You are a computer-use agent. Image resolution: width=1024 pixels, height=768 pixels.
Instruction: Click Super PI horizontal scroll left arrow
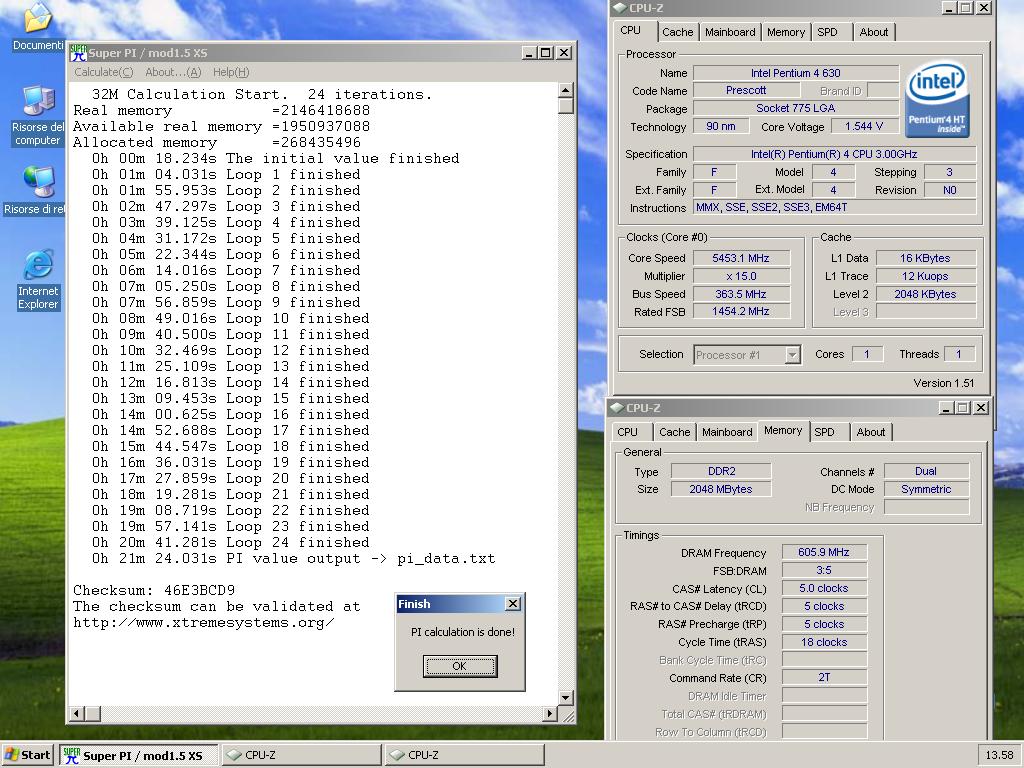coord(76,714)
